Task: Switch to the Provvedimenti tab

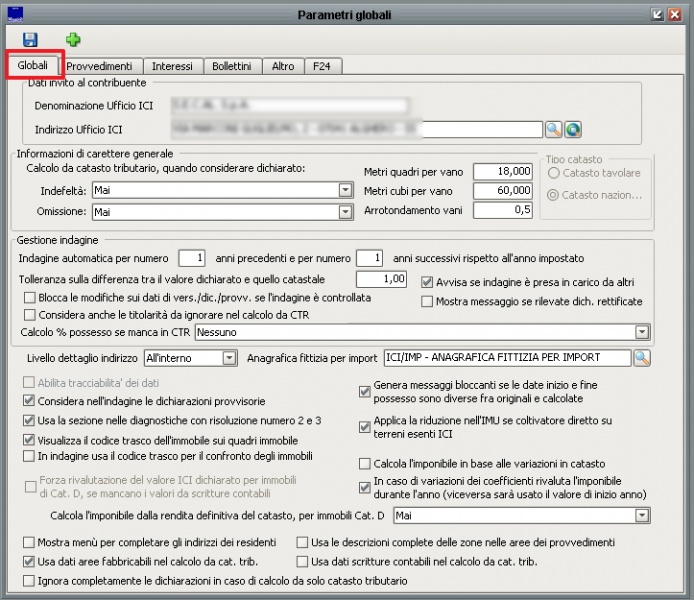Action: click(99, 66)
